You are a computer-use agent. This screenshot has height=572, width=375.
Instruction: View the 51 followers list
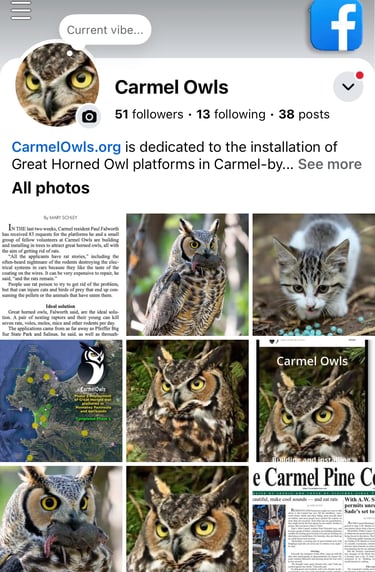(x=149, y=114)
